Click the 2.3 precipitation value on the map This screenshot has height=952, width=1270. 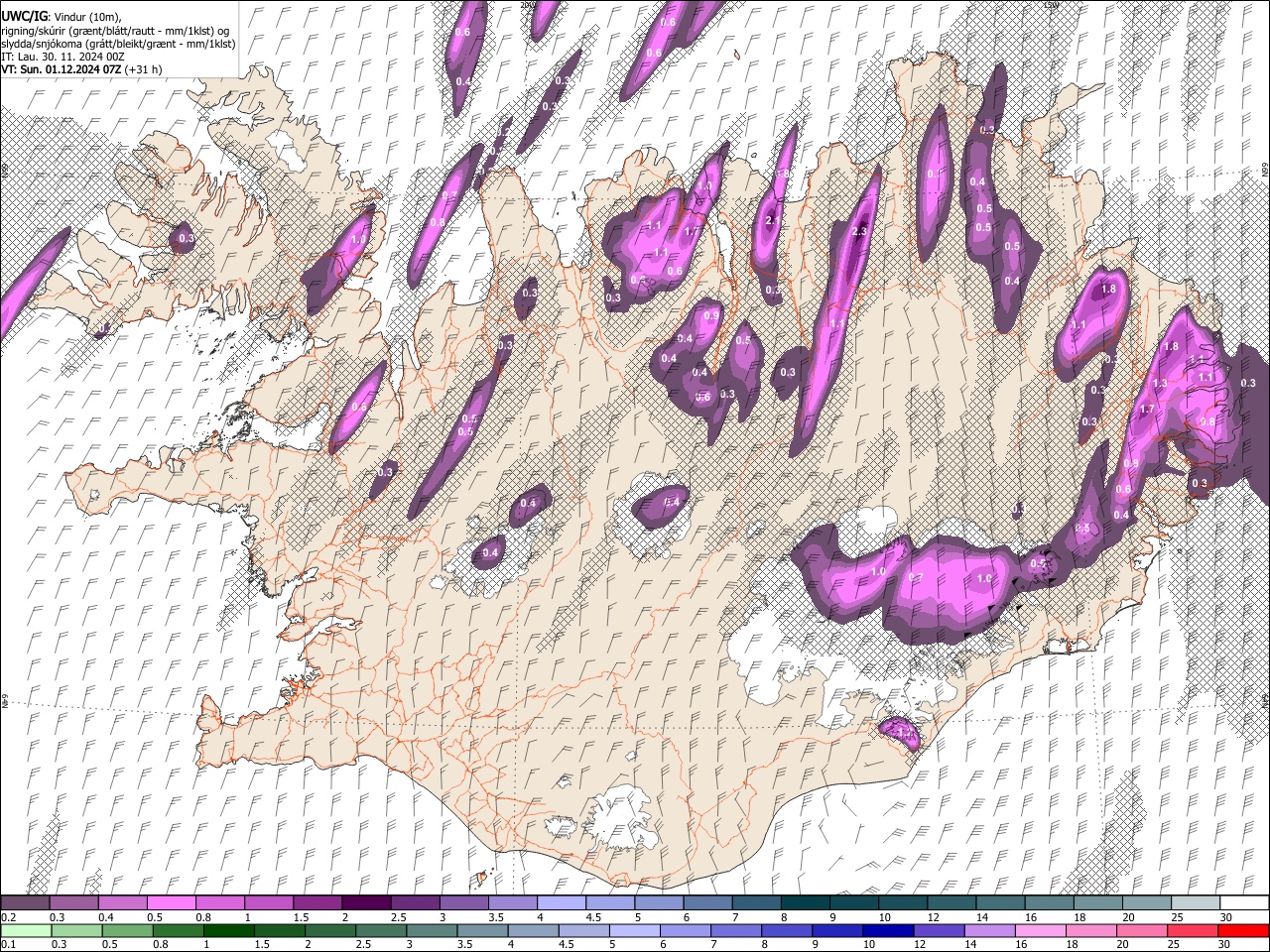coord(859,232)
